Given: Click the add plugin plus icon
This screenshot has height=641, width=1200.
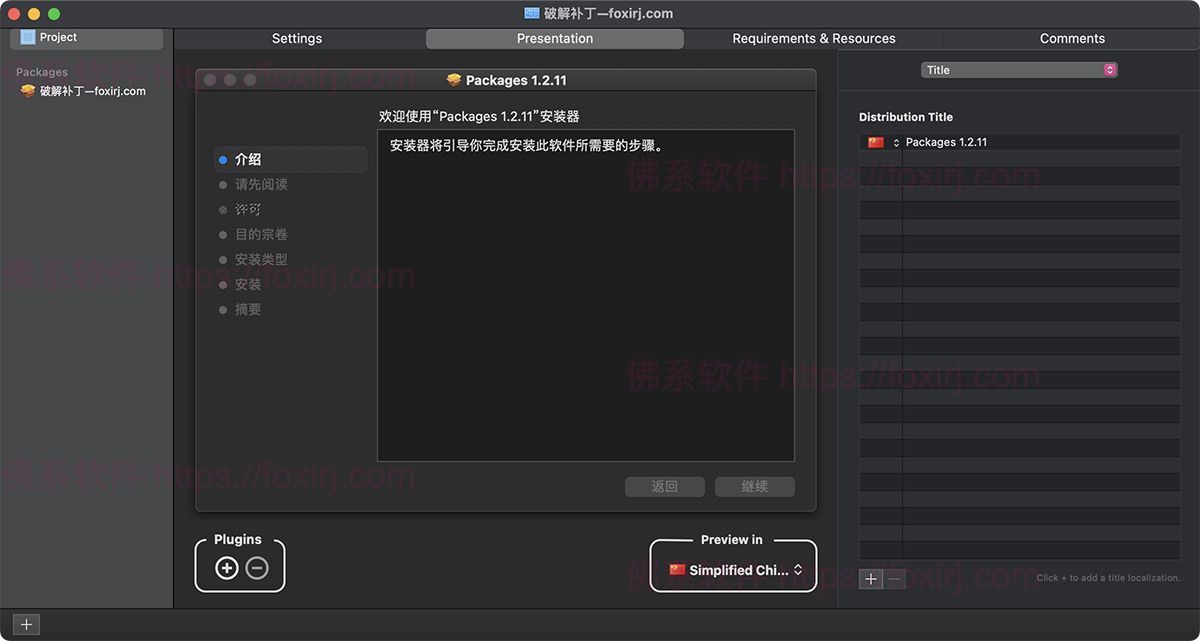Looking at the screenshot, I should 227,568.
